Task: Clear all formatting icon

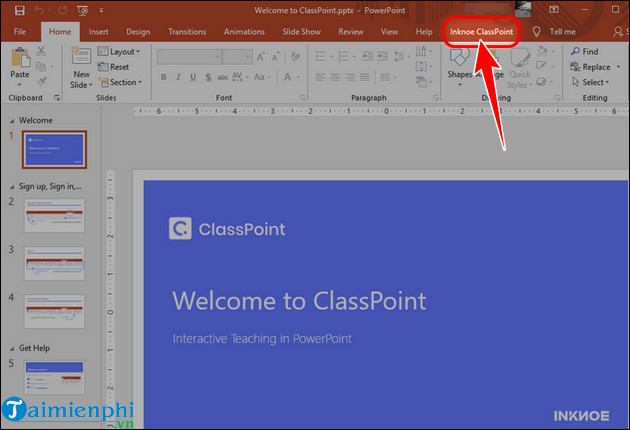Action: point(296,57)
